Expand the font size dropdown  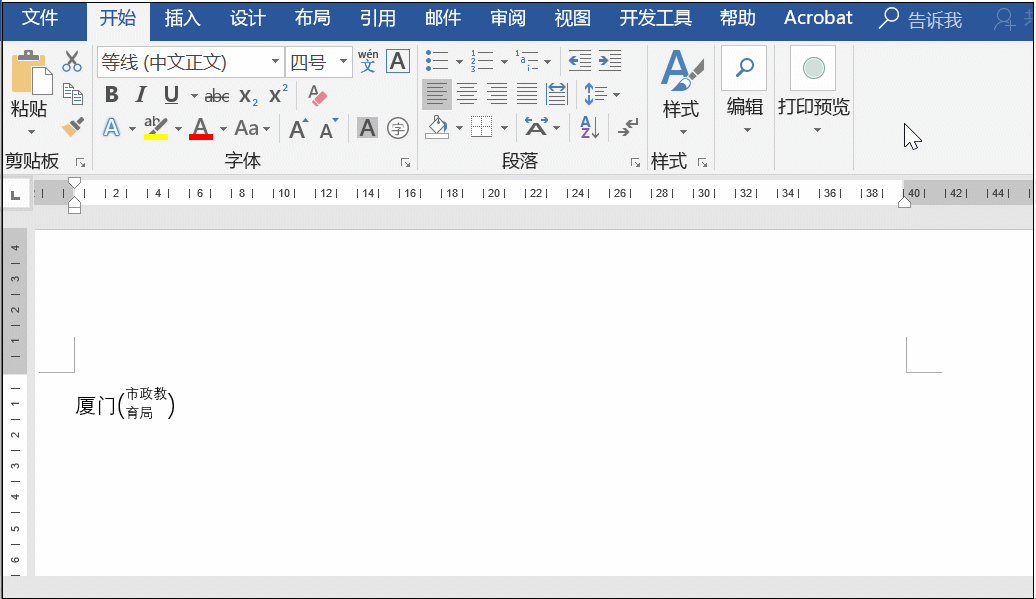pos(344,62)
